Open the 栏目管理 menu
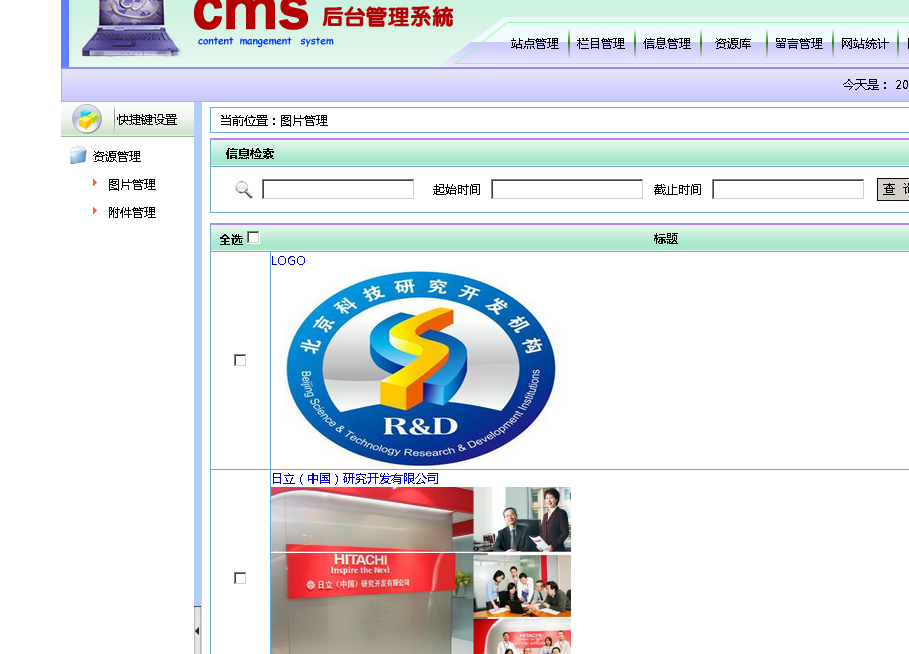The image size is (909, 654). click(601, 43)
